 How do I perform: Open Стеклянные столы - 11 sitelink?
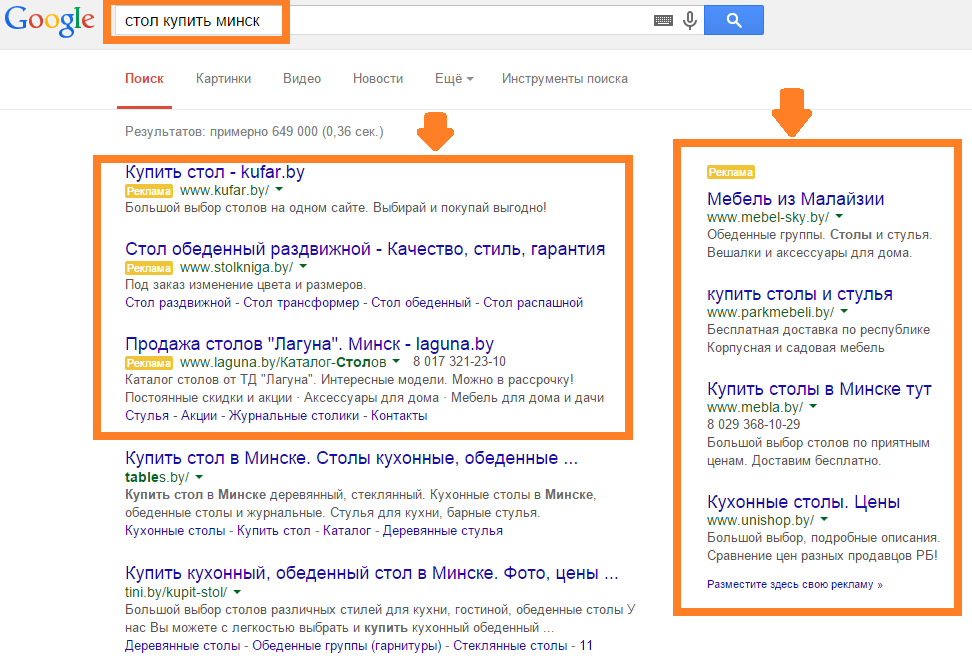click(x=523, y=645)
